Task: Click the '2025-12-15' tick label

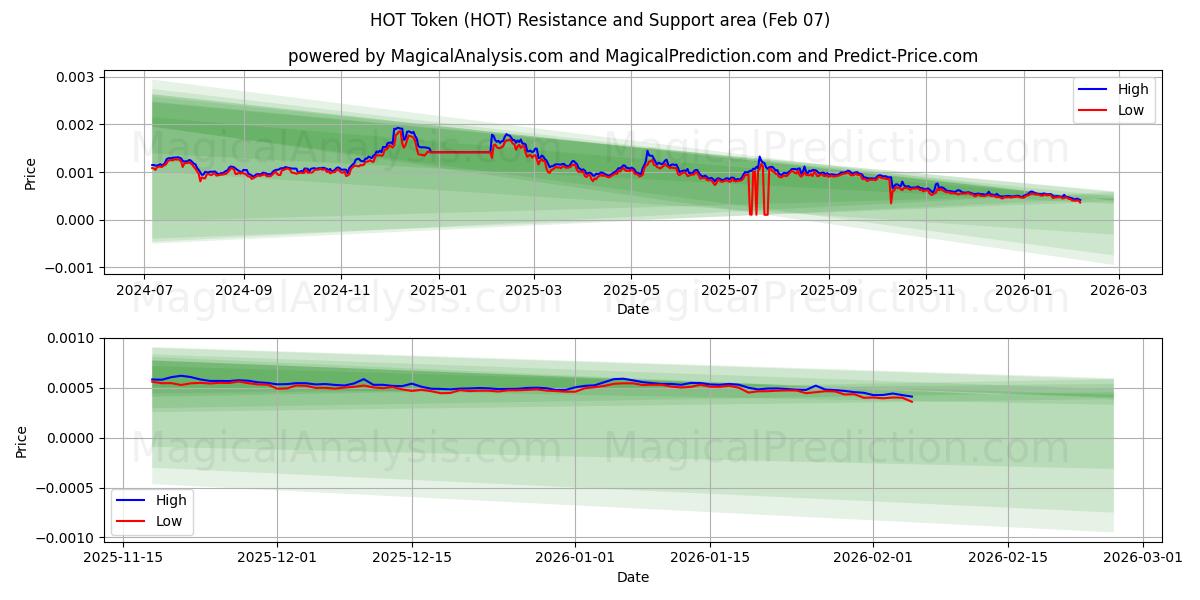Action: coord(412,558)
